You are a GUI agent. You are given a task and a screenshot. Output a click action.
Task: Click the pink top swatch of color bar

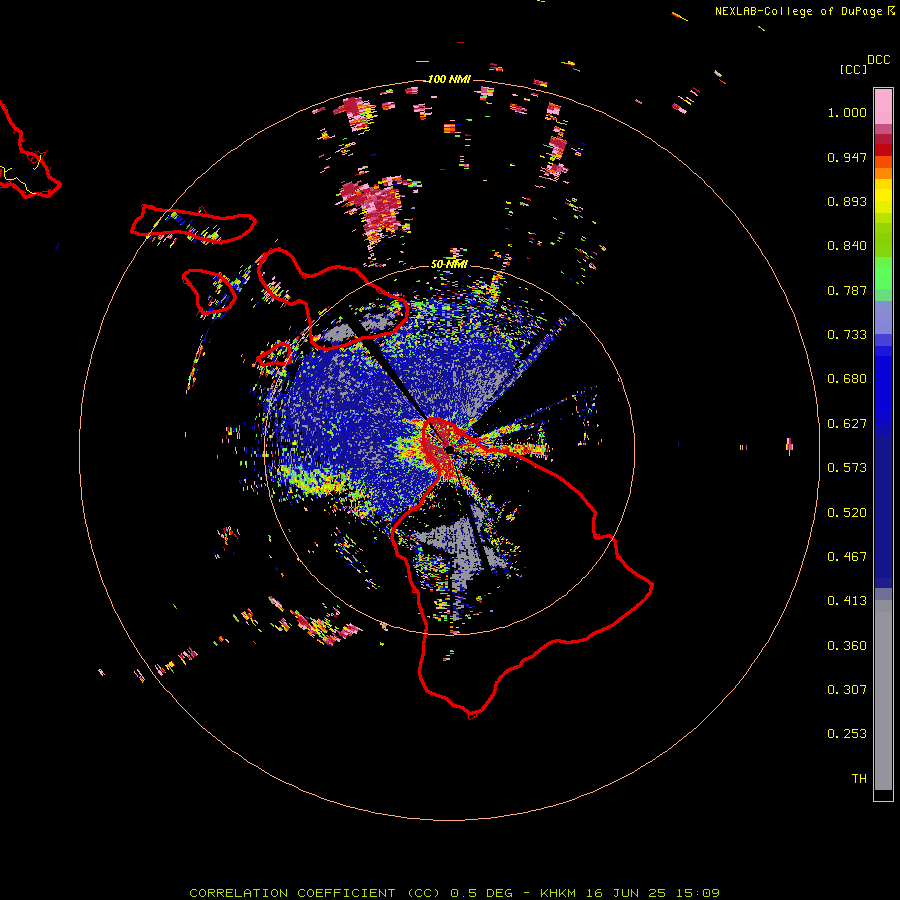click(883, 106)
